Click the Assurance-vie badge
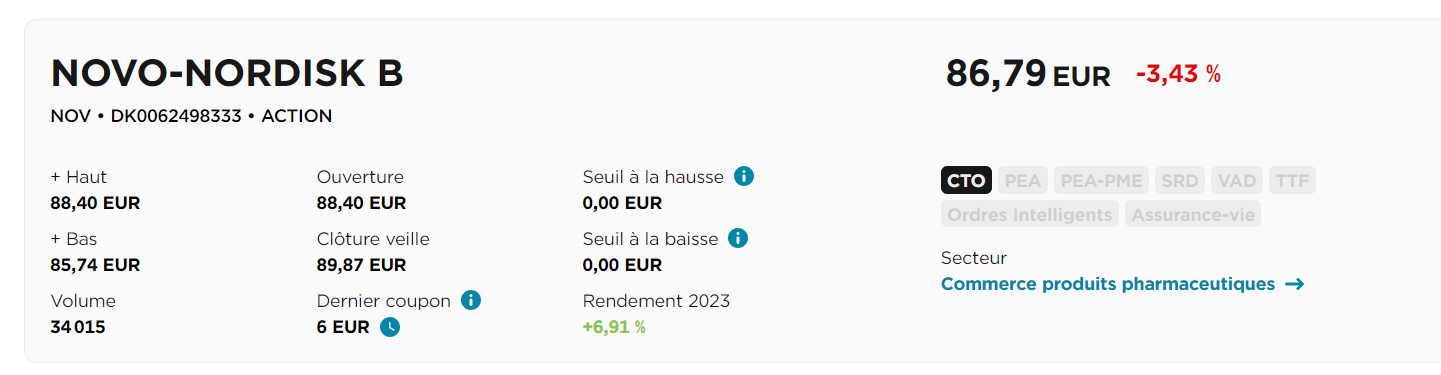This screenshot has height=375, width=1441. [1193, 214]
